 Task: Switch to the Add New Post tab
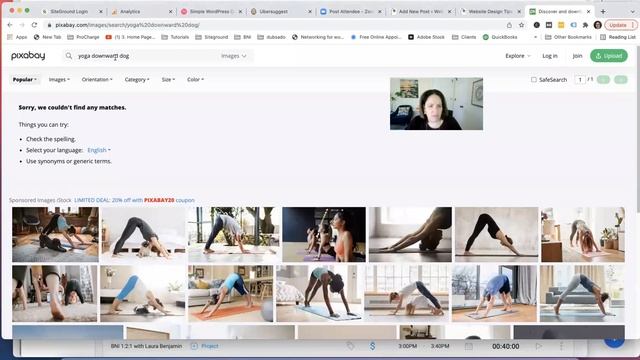tap(420, 12)
